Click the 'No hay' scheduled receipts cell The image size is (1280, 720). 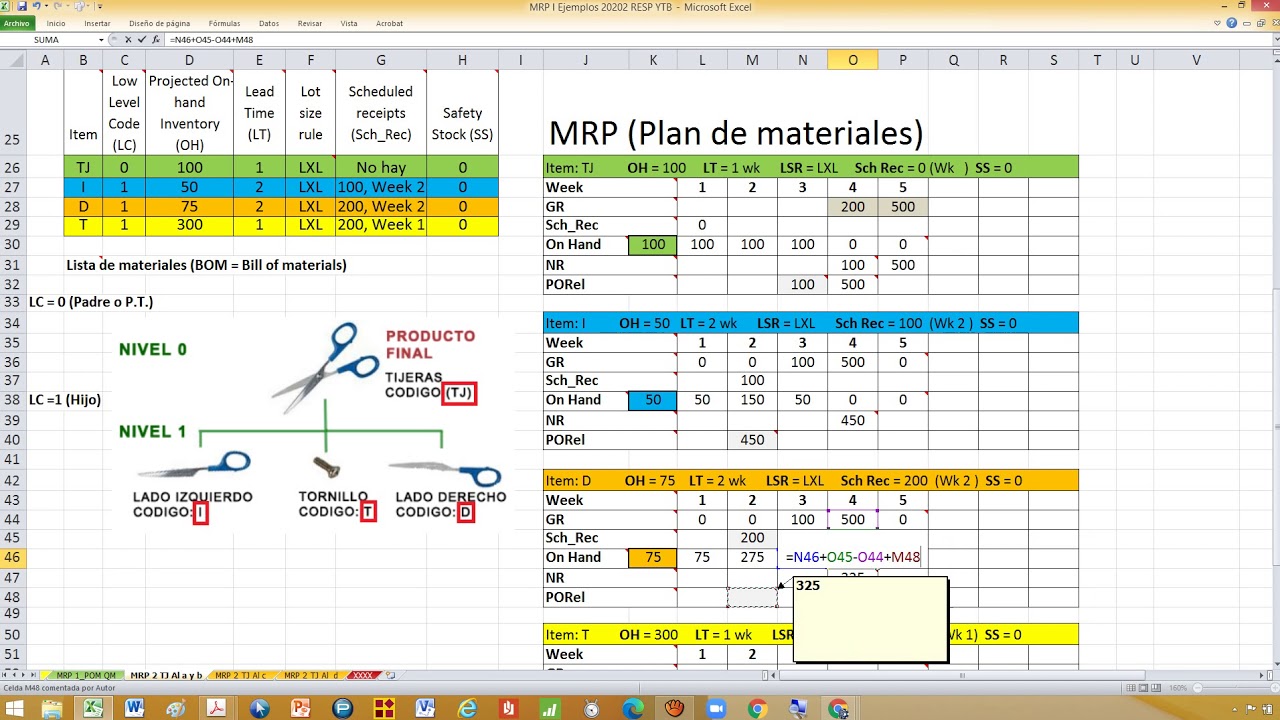tap(381, 167)
